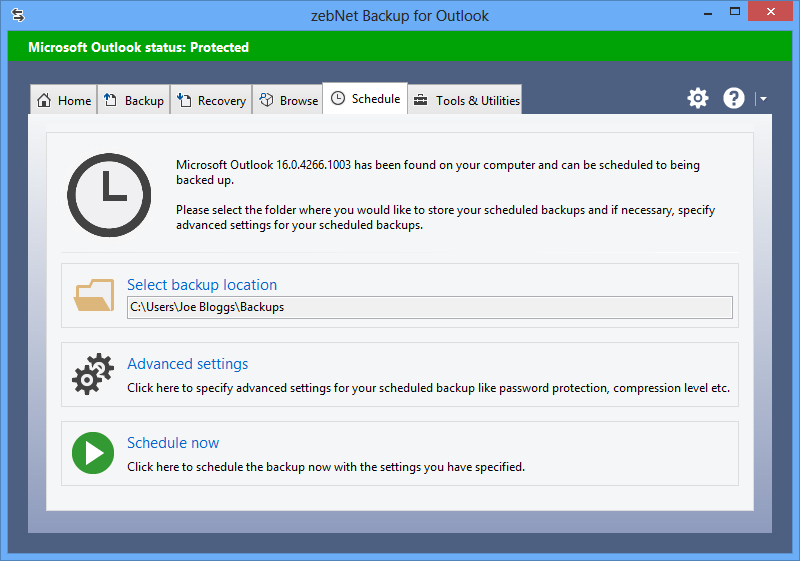Open settings via the gear icon
Image resolution: width=800 pixels, height=561 pixels.
click(x=697, y=98)
